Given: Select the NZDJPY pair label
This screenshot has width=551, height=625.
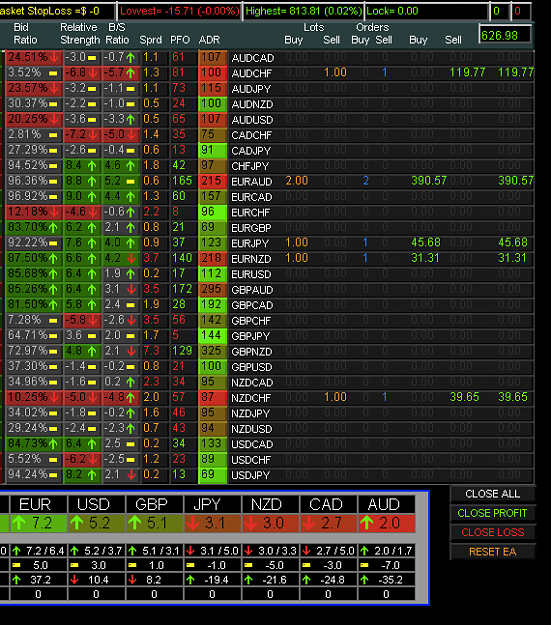Looking at the screenshot, I should (x=251, y=414).
